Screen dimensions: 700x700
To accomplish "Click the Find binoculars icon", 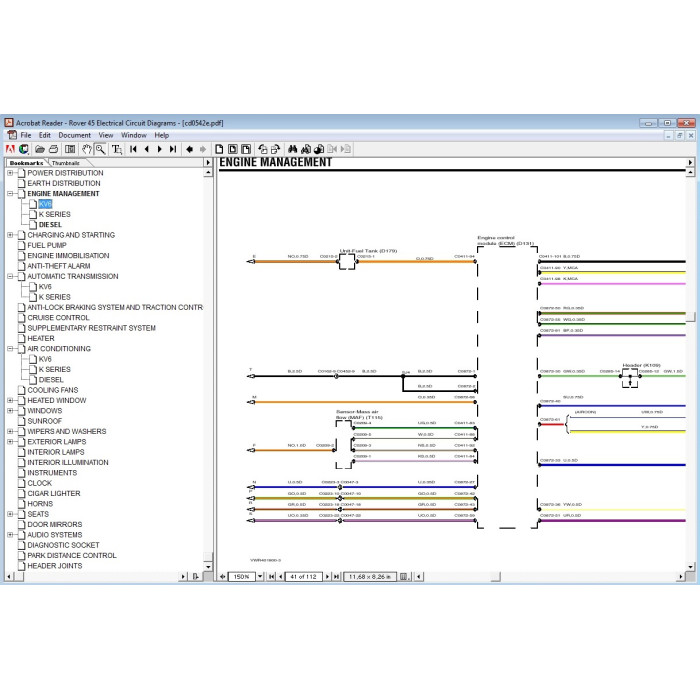I will click(x=292, y=149).
